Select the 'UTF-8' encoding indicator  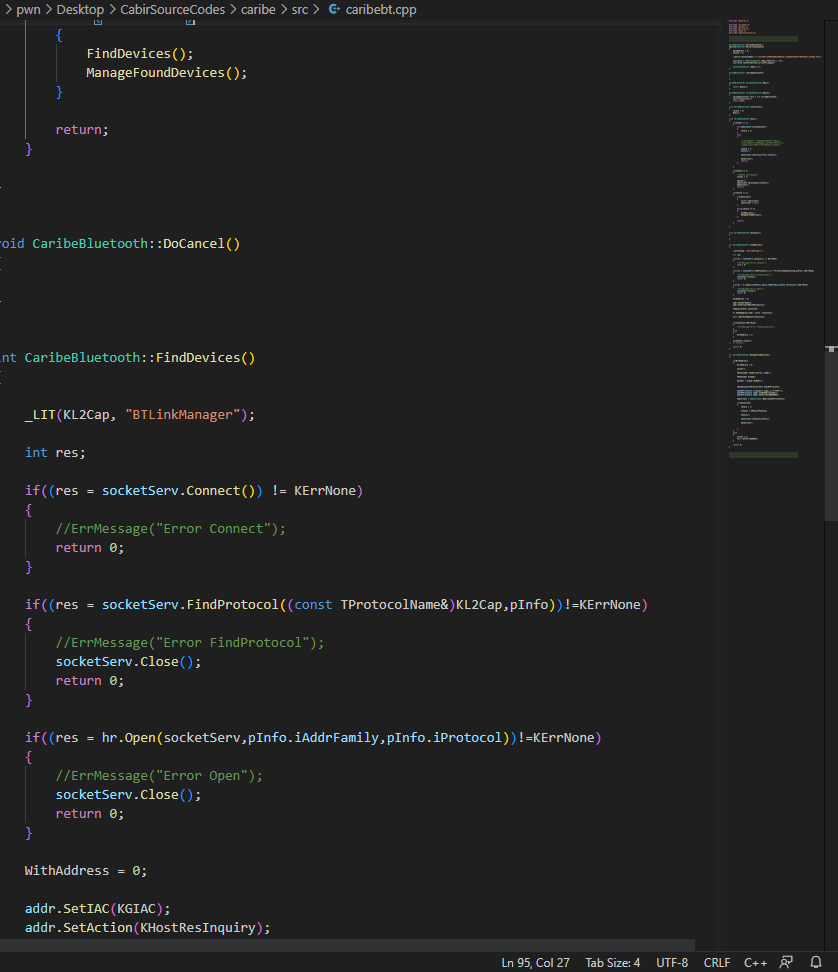pyautogui.click(x=672, y=962)
